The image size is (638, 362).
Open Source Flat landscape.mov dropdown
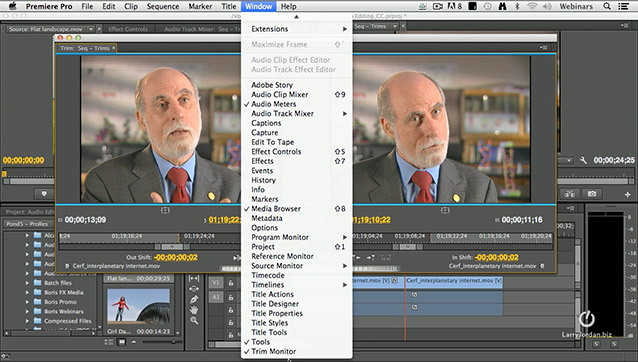click(91, 29)
